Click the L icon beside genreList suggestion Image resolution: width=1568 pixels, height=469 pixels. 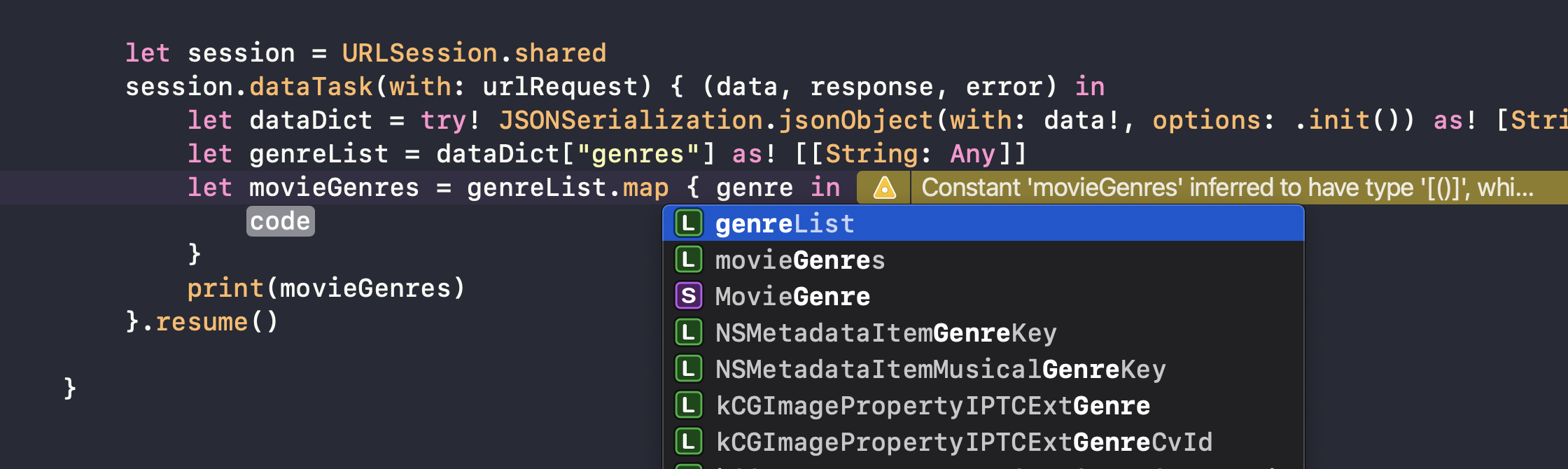688,224
